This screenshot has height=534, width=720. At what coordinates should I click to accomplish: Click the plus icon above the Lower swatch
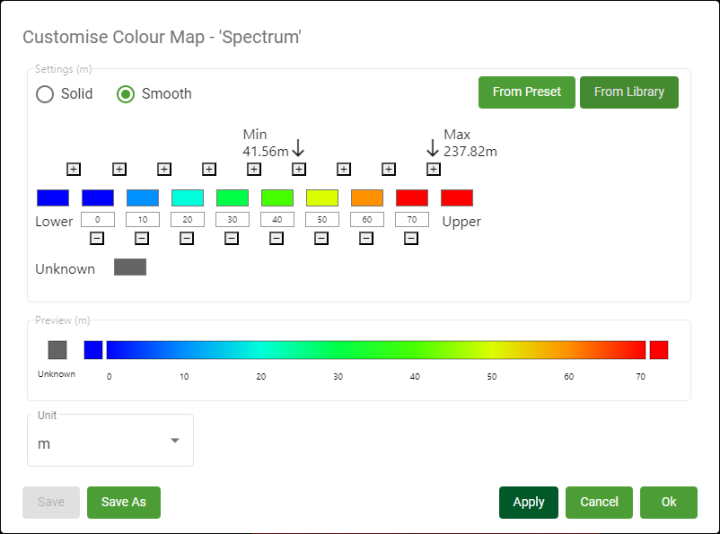(x=74, y=169)
